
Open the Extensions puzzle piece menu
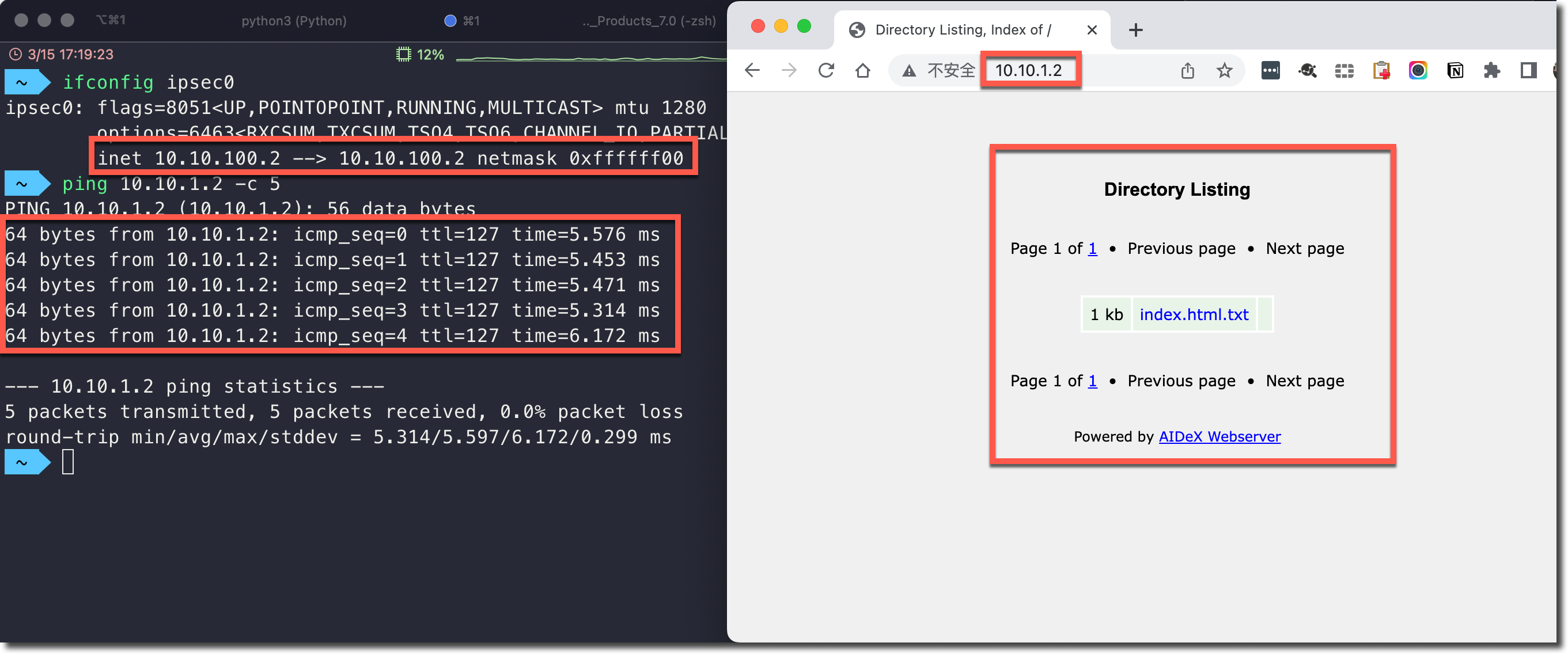click(1491, 71)
